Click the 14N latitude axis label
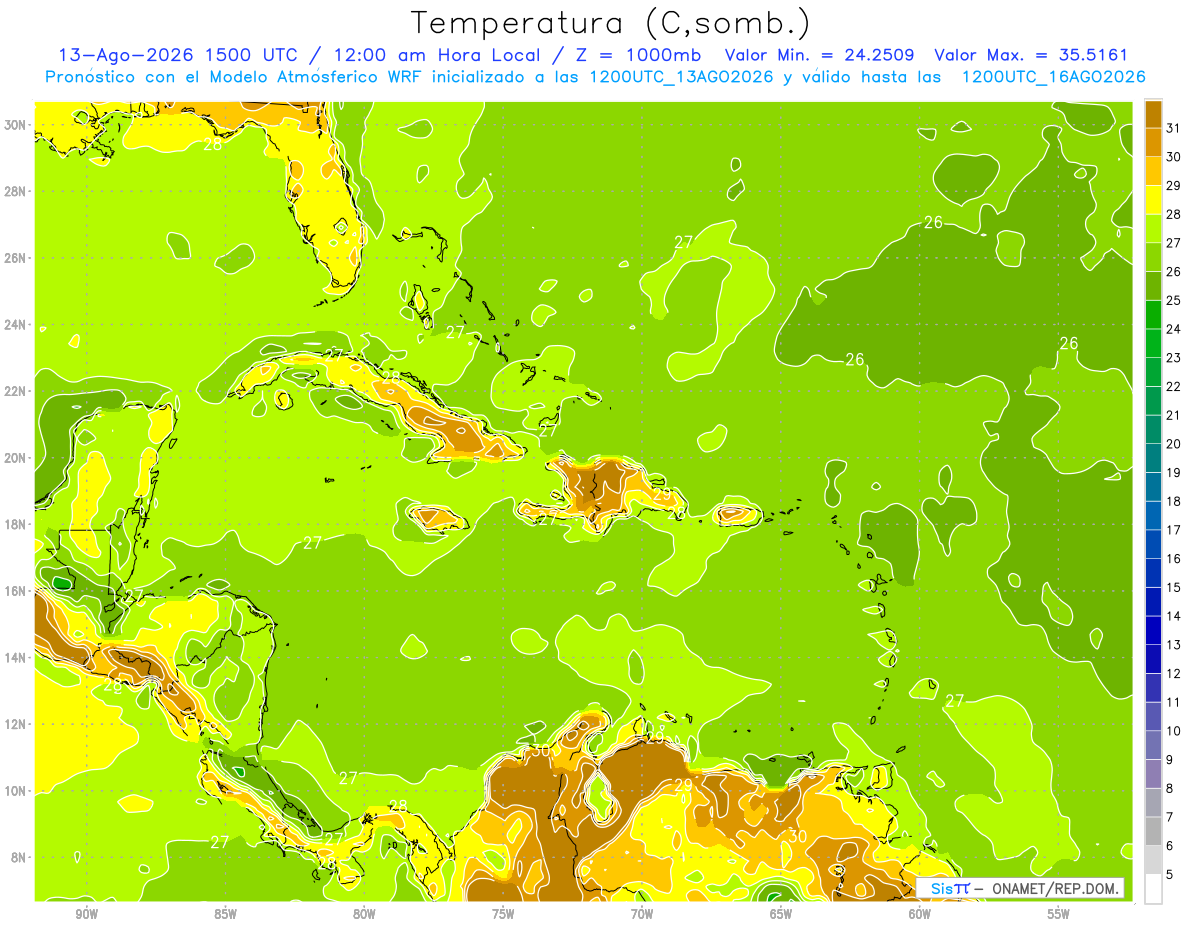The width and height of the screenshot is (1200, 927). point(17,658)
